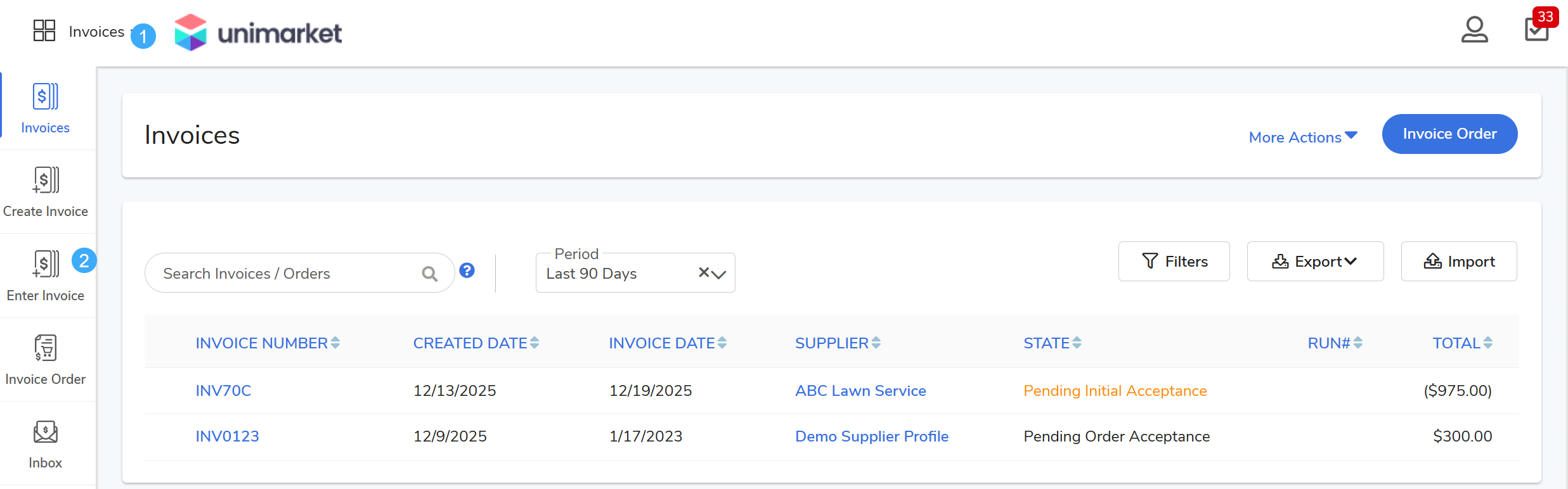Click the blue help question mark icon
Viewport: 1568px width, 489px height.
[467, 270]
